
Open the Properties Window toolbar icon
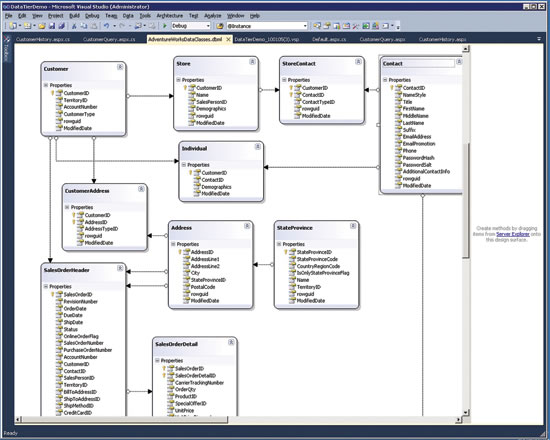pos(327,26)
